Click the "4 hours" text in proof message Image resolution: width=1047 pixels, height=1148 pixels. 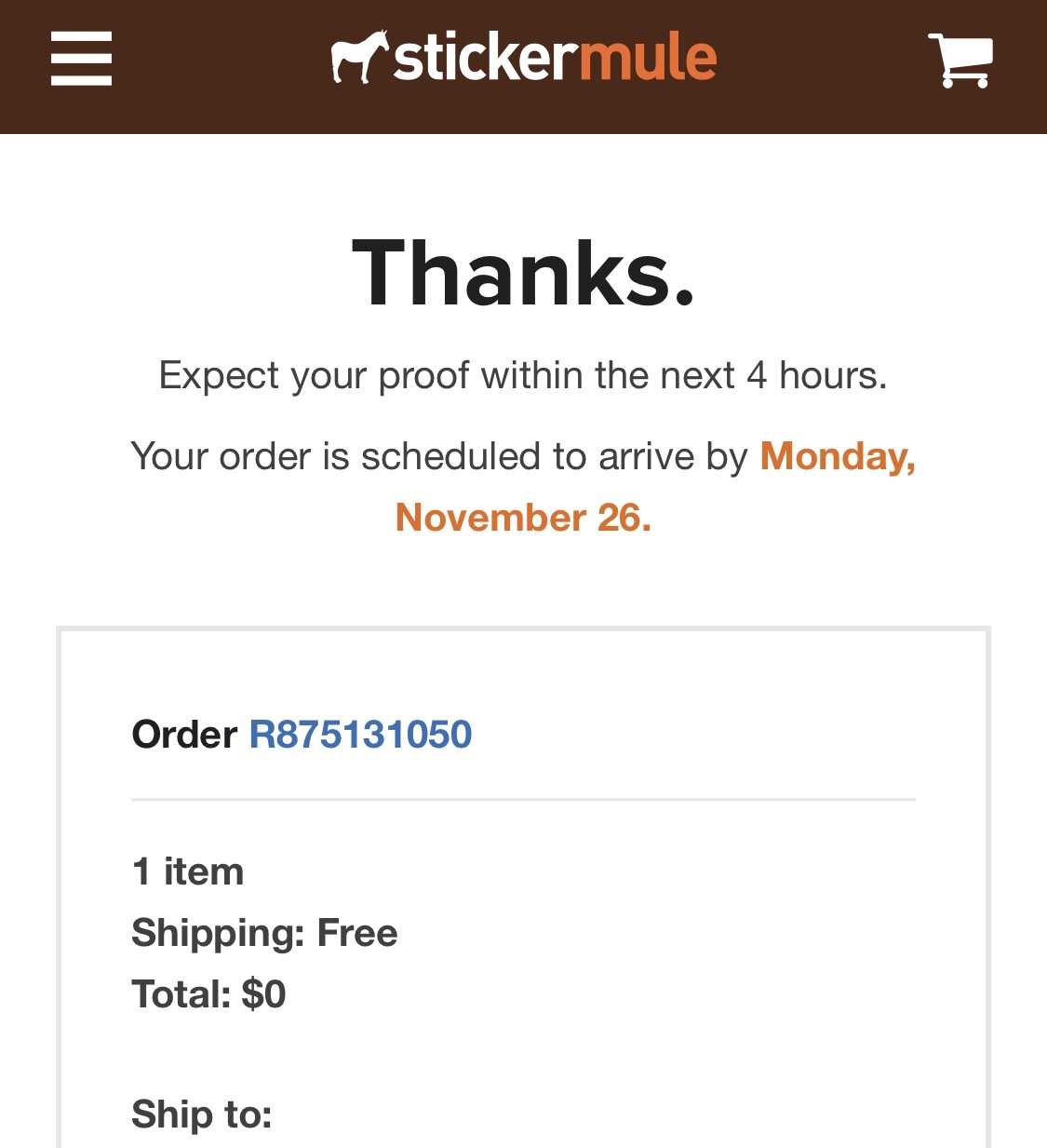click(x=815, y=376)
